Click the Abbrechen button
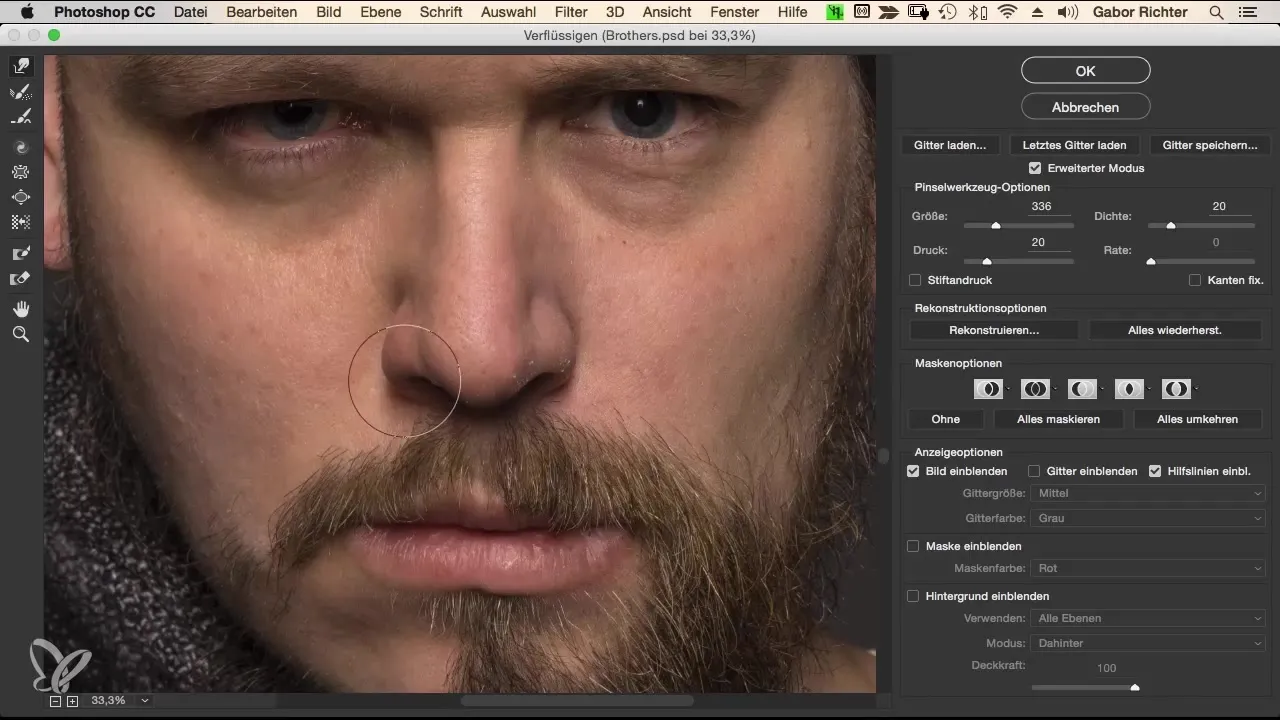The height and width of the screenshot is (720, 1280). pyautogui.click(x=1085, y=107)
